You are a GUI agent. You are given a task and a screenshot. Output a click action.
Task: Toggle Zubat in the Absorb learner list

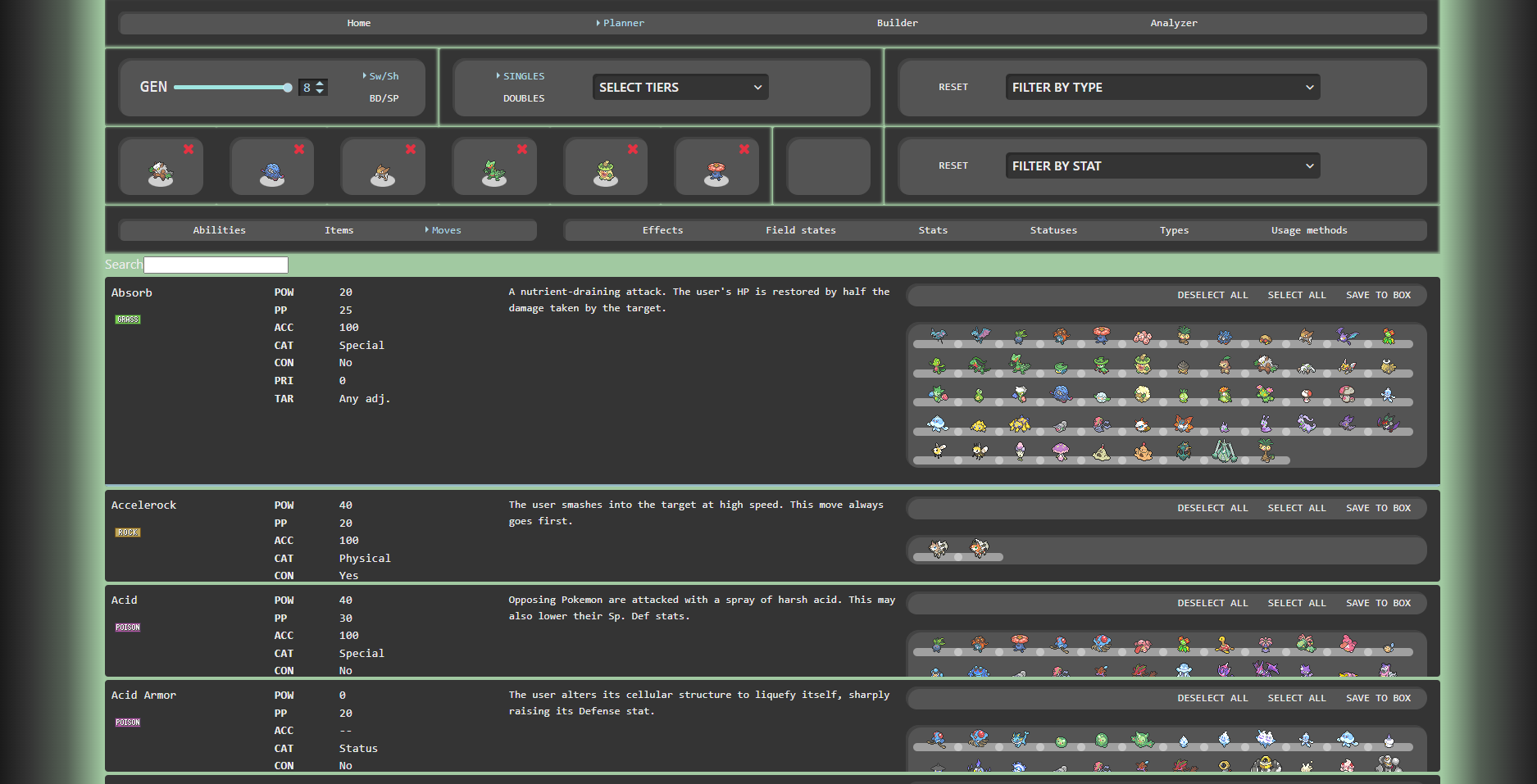pos(938,335)
